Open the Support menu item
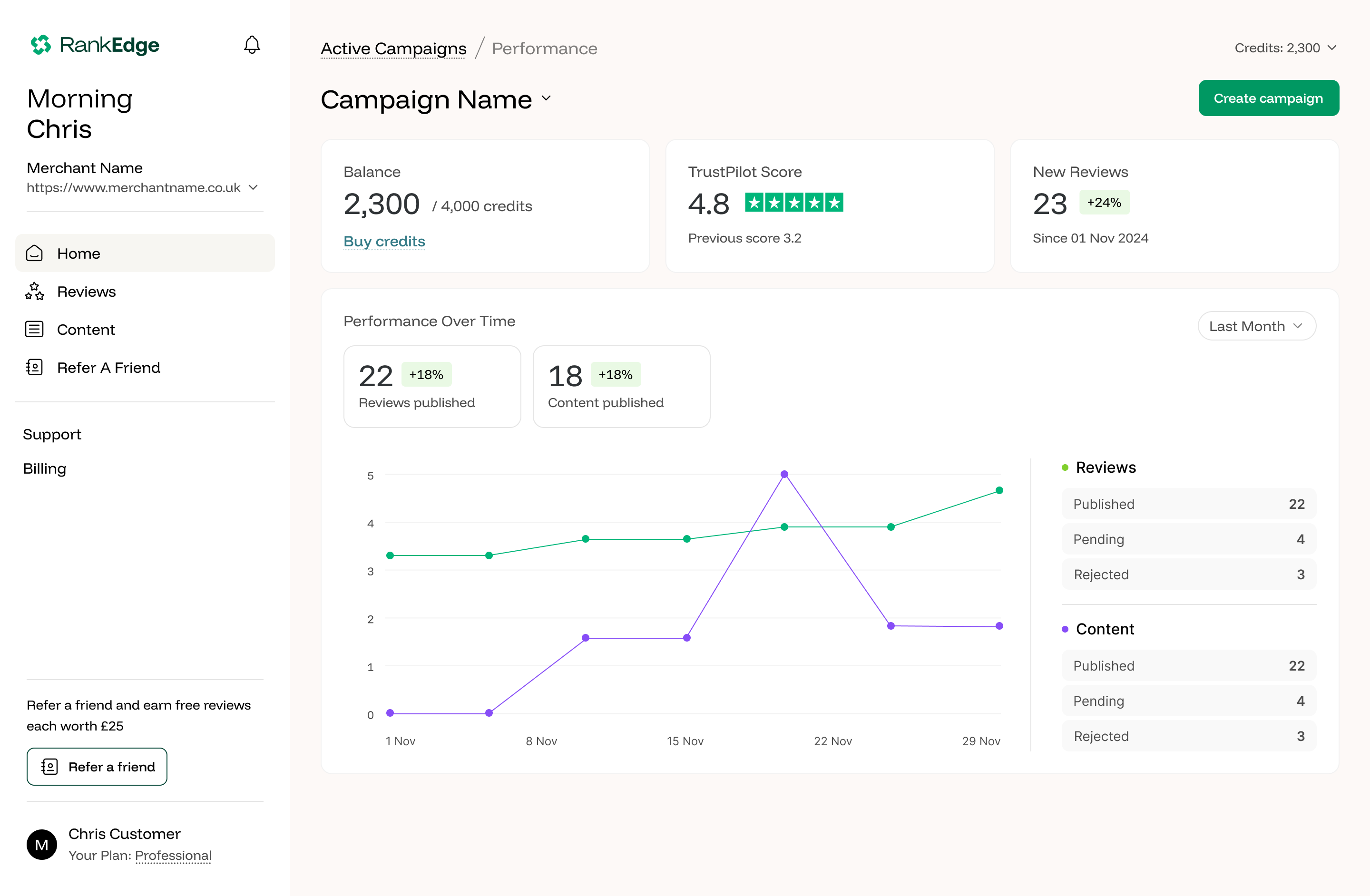Image resolution: width=1370 pixels, height=896 pixels. (52, 435)
